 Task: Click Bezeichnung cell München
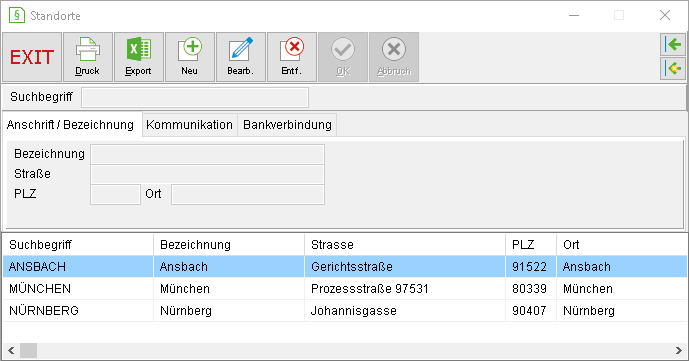229,289
